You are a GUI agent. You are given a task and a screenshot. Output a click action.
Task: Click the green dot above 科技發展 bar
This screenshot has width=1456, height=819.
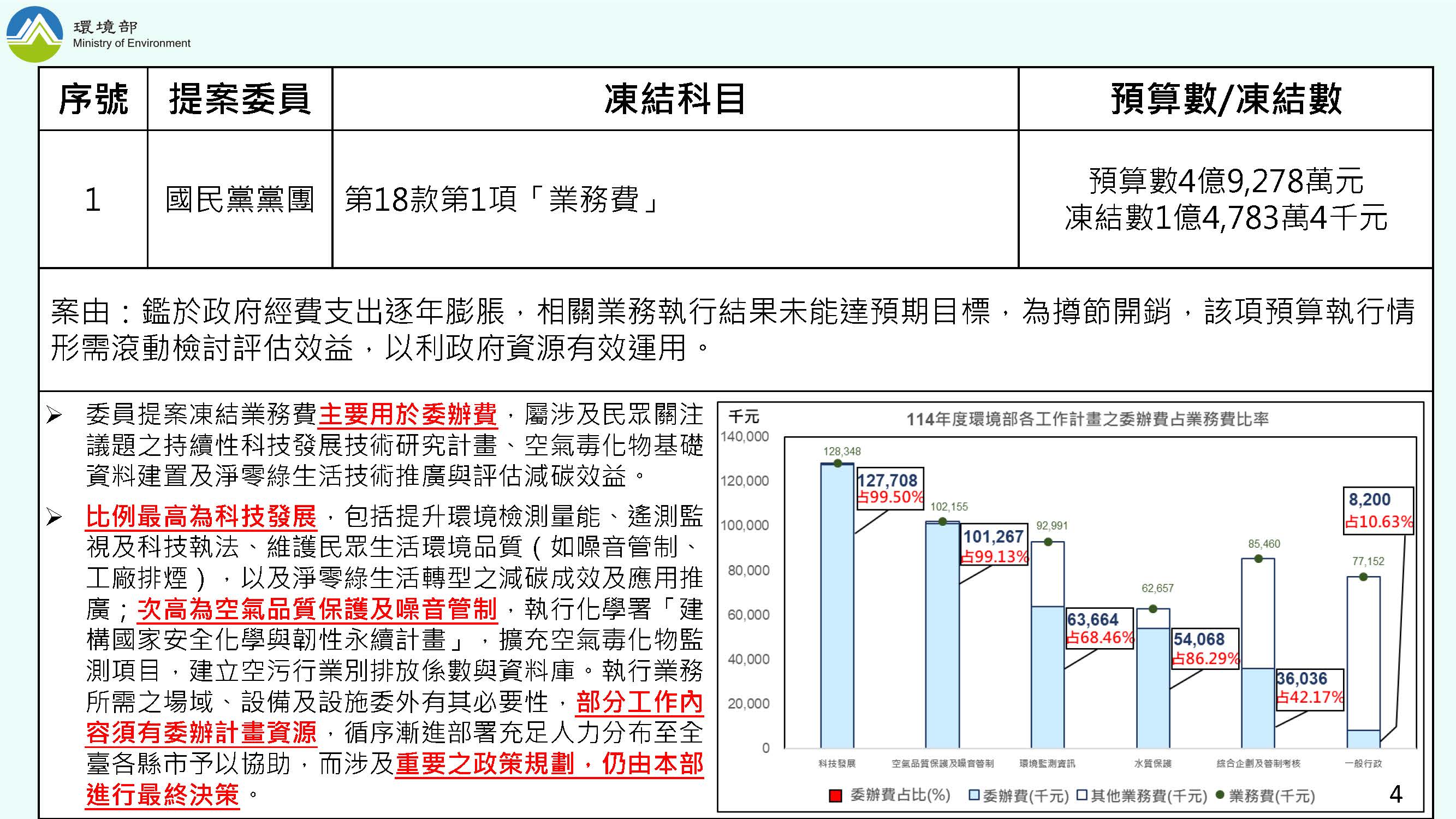[837, 464]
